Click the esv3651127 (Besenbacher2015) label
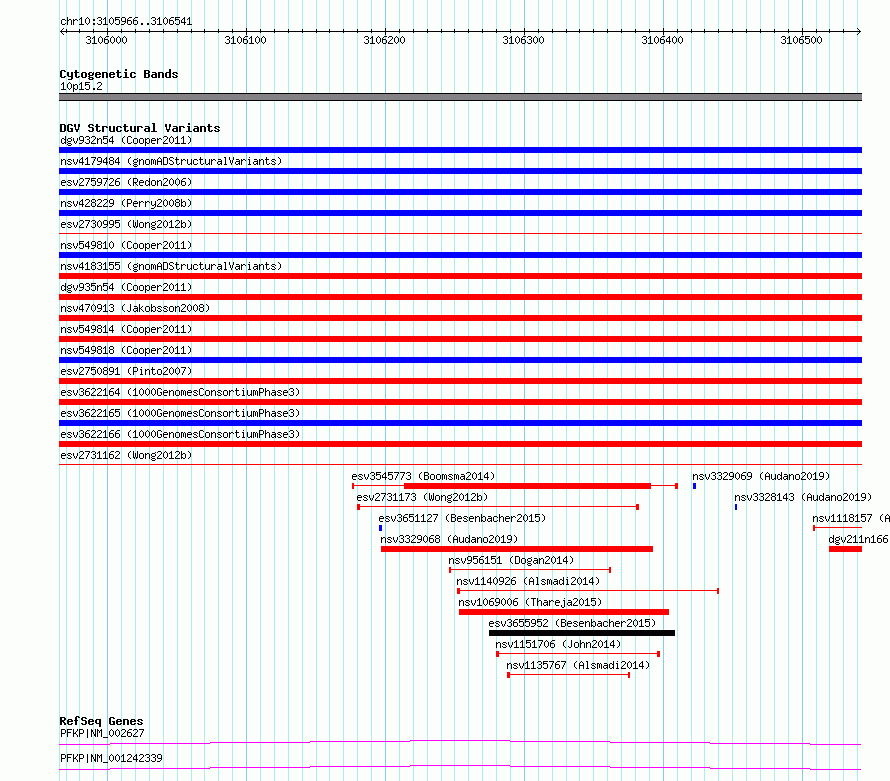Viewport: 890px width, 781px height. [x=462, y=518]
